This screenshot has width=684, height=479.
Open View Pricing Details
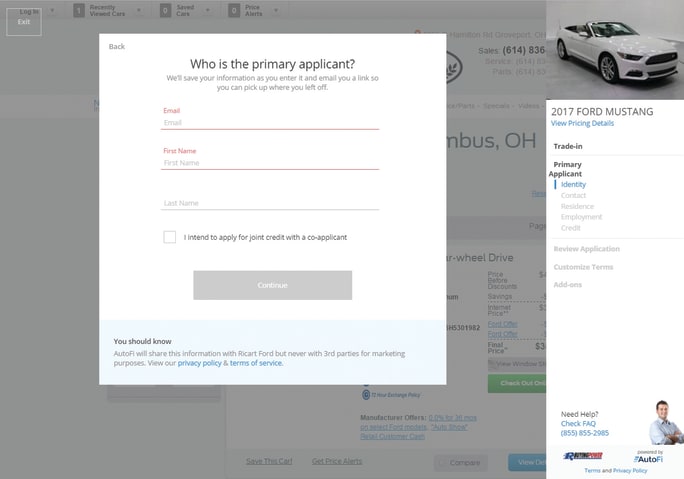(x=582, y=124)
